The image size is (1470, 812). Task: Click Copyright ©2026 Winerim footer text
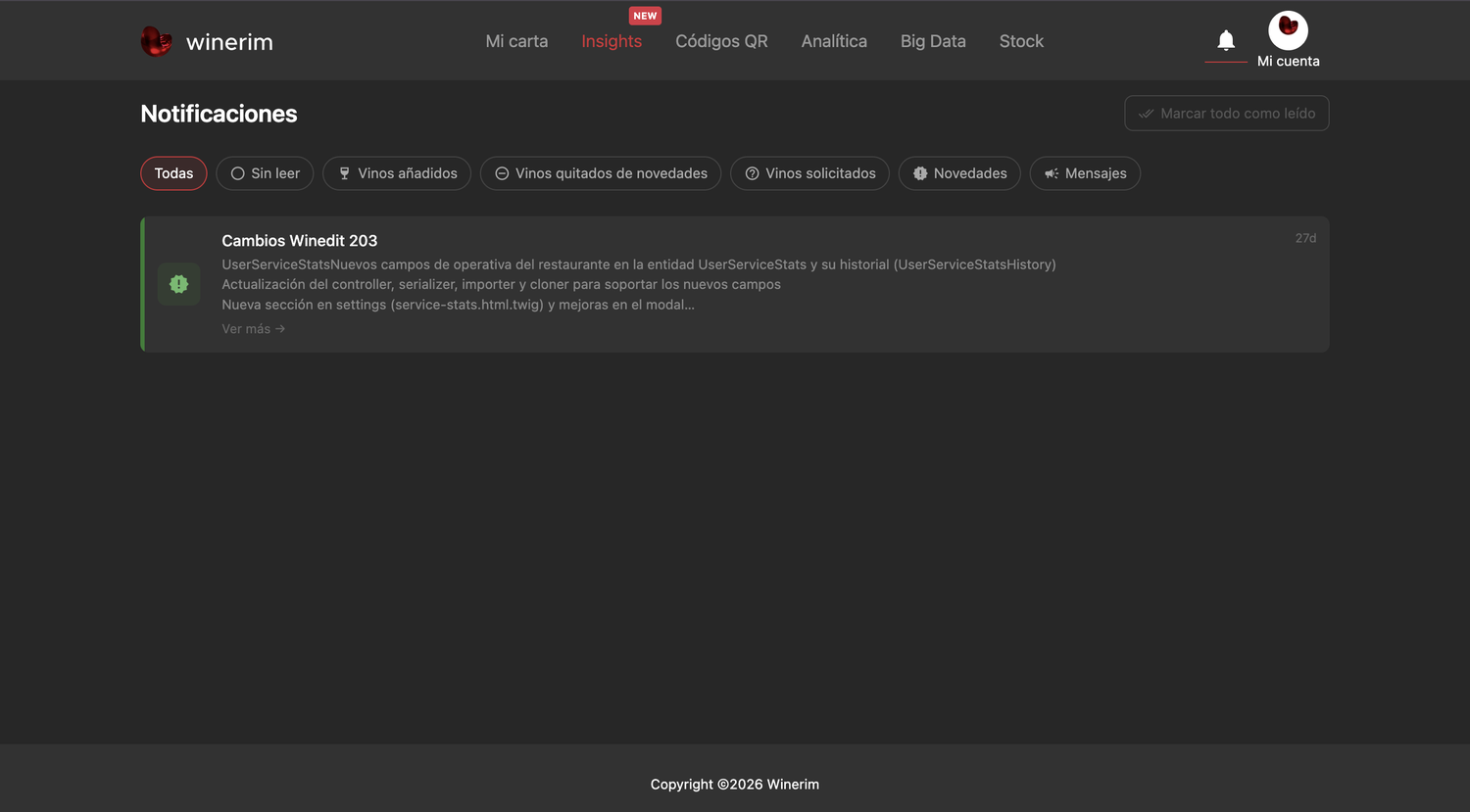[x=735, y=785]
